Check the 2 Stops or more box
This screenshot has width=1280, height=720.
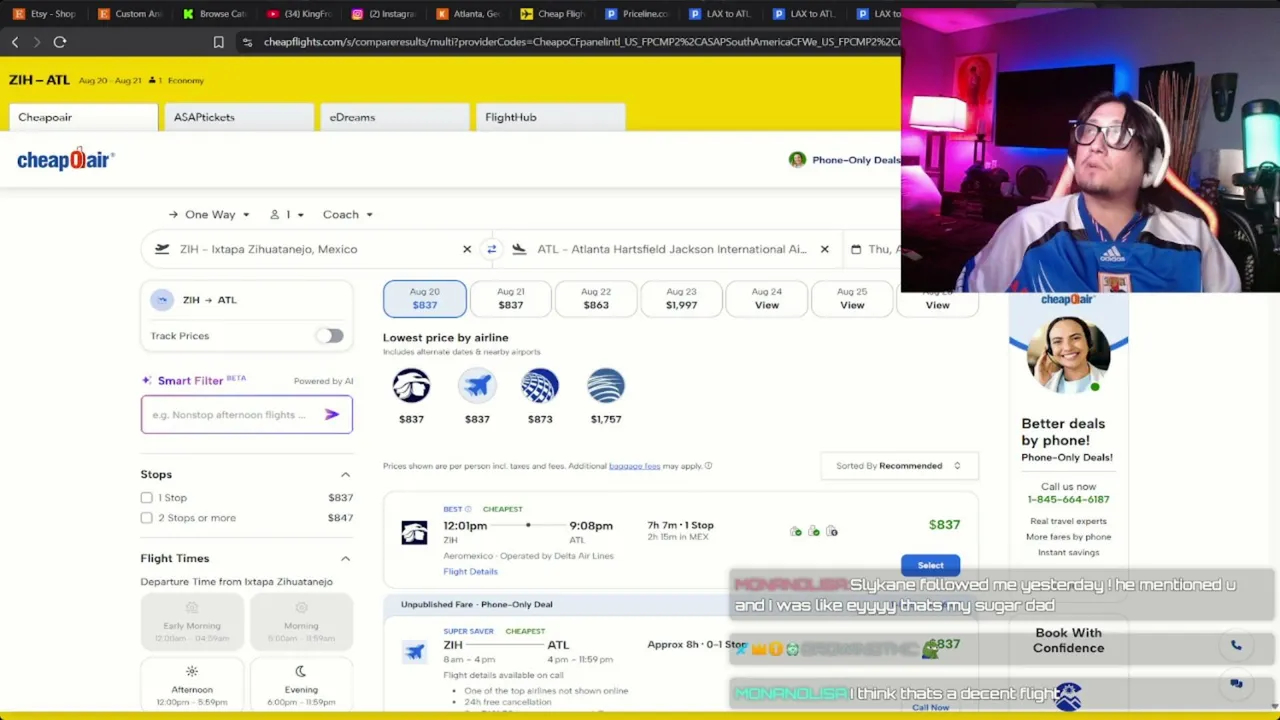click(147, 518)
